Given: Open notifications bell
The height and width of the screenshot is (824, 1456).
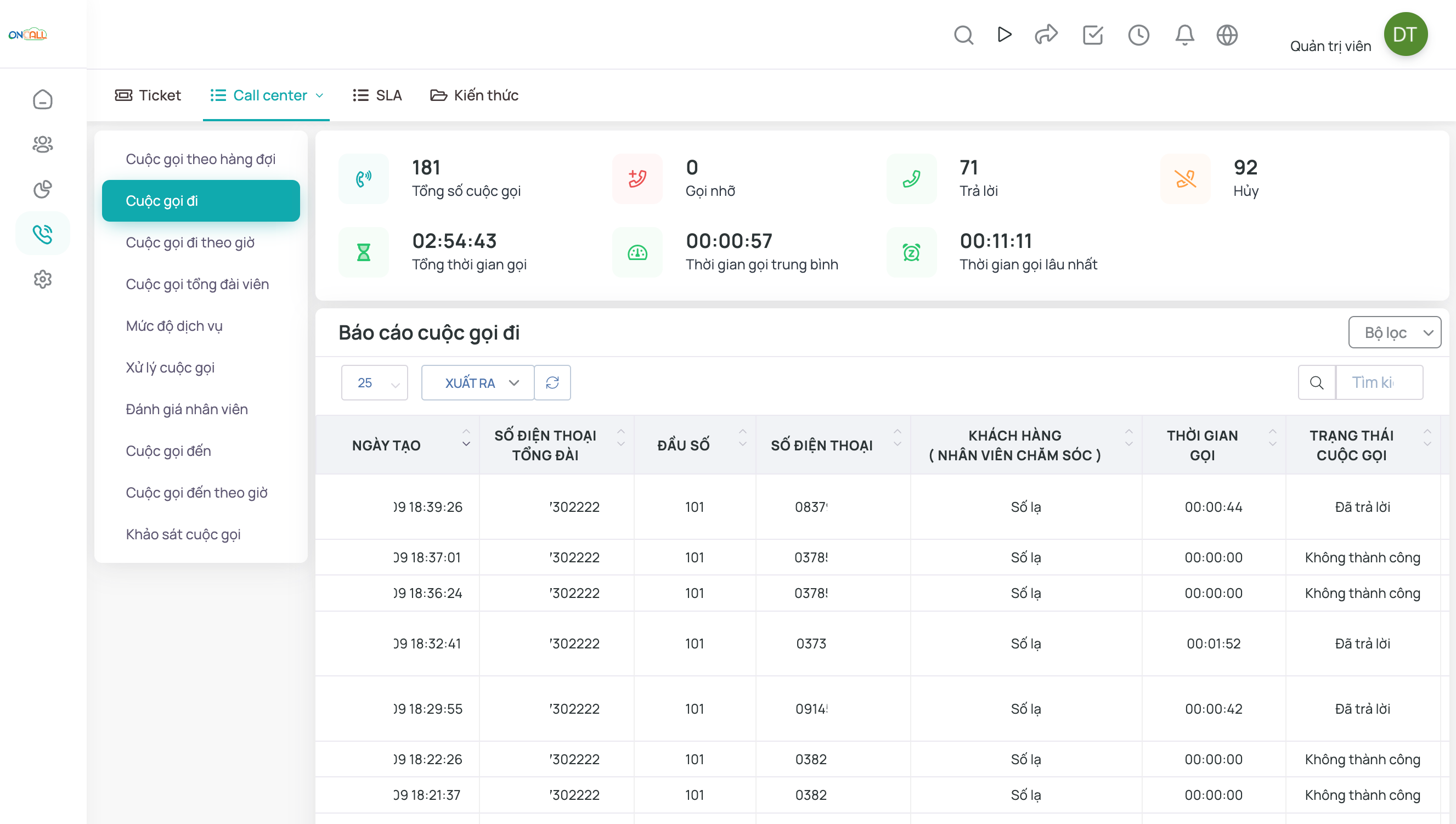Looking at the screenshot, I should (x=1184, y=35).
